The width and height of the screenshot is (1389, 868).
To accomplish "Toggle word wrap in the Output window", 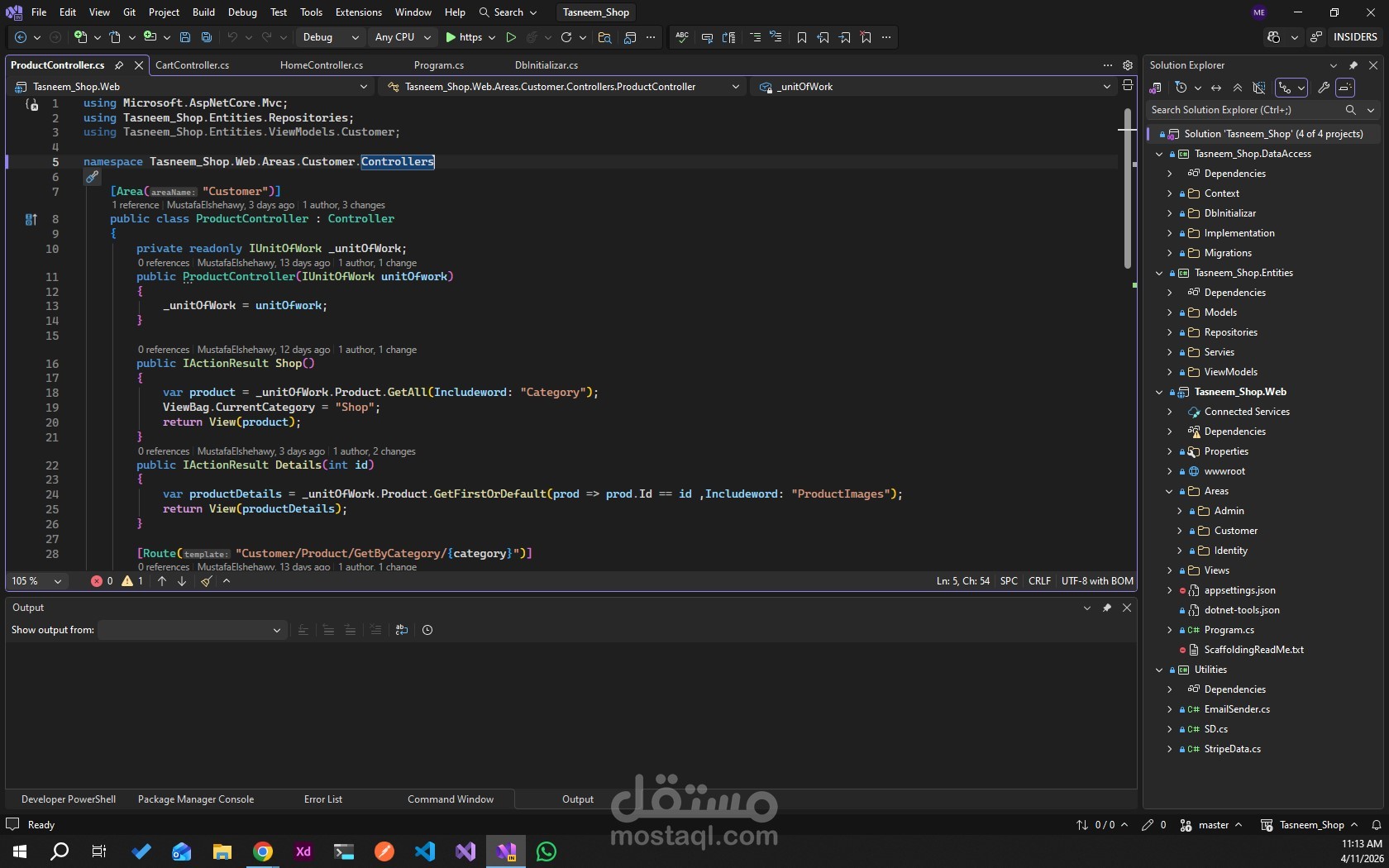I will pos(402,630).
